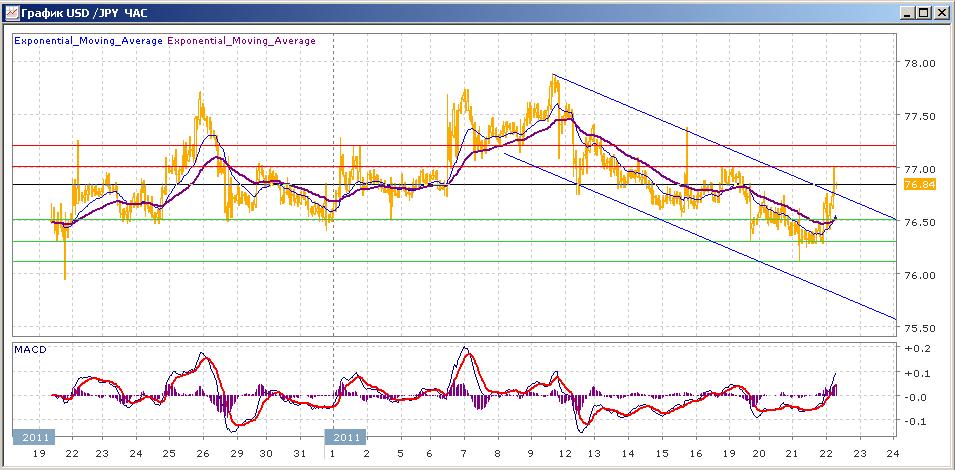
Task: Select the blue Exponential_Moving_Average legend label
Action: (88, 41)
